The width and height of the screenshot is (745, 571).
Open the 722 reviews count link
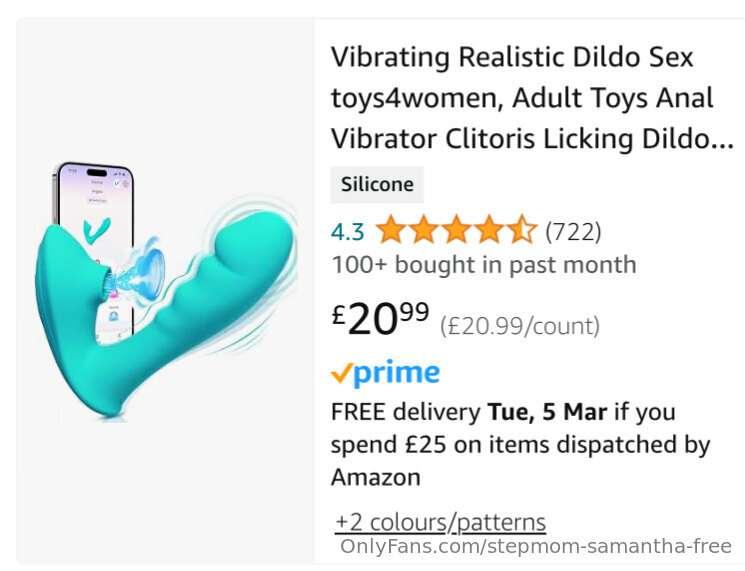click(573, 232)
